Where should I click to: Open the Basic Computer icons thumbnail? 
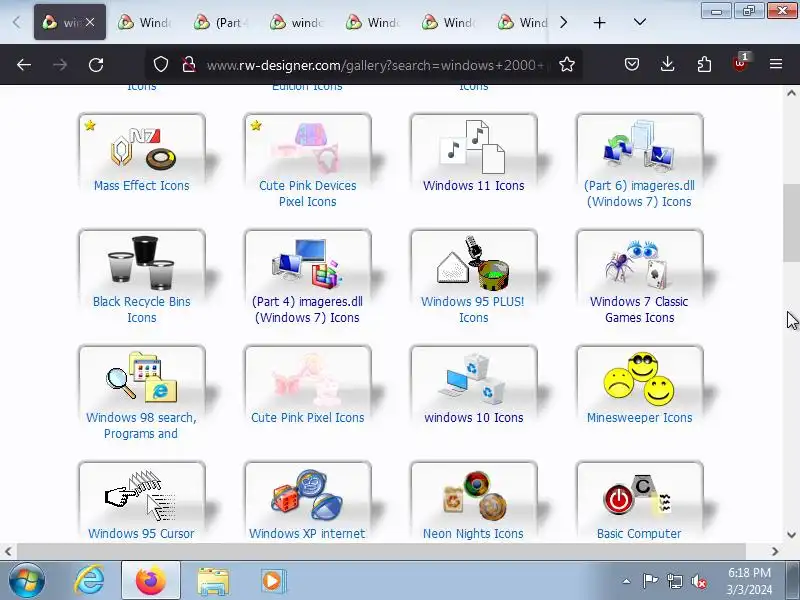coord(640,493)
